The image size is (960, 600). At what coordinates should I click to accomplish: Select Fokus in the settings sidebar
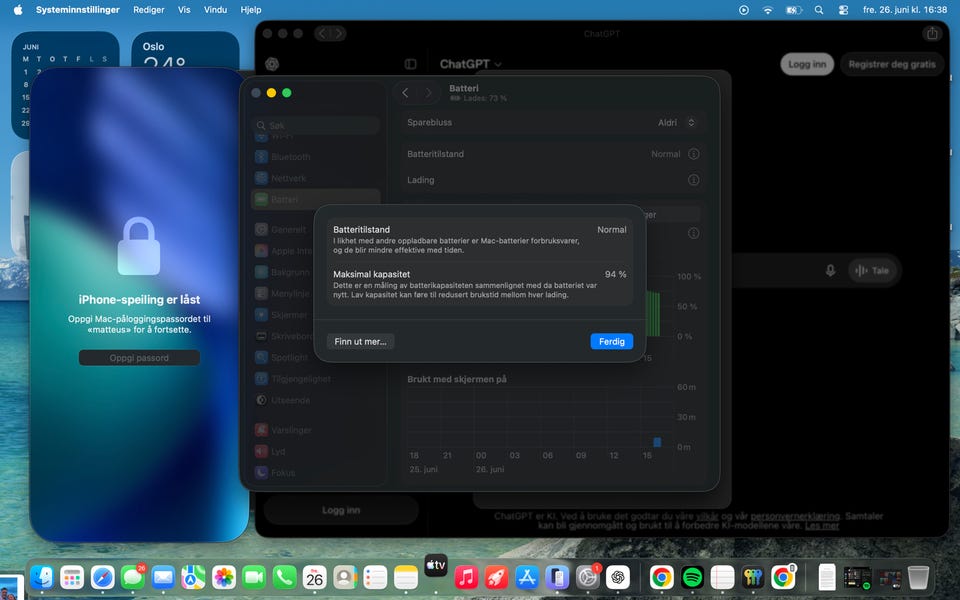pyautogui.click(x=316, y=473)
